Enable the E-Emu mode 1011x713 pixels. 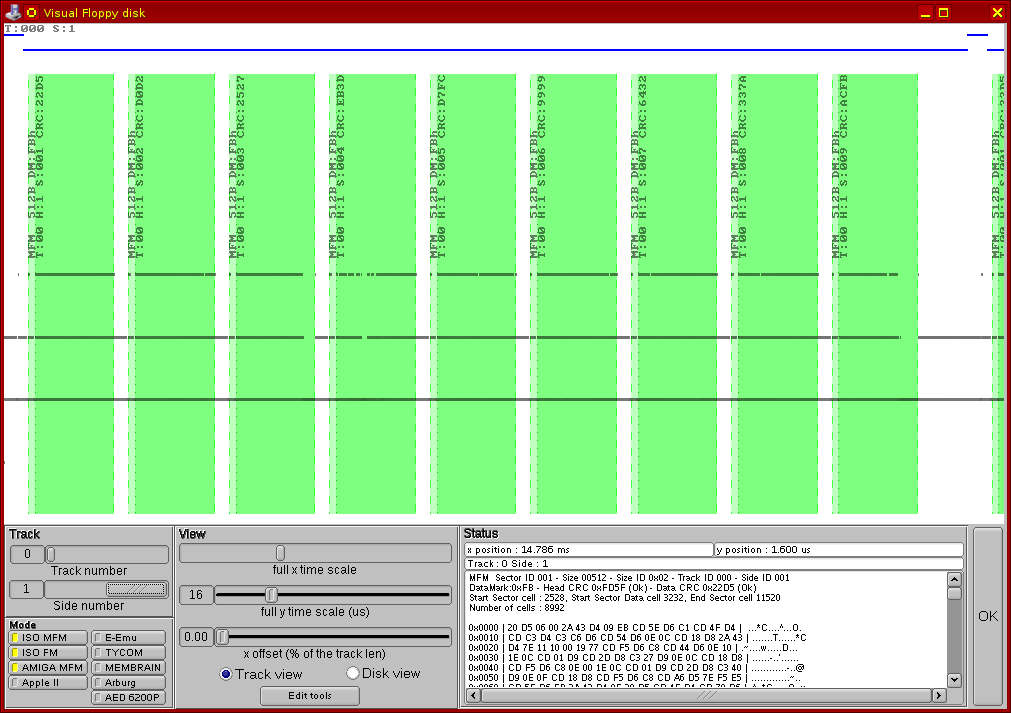click(129, 638)
